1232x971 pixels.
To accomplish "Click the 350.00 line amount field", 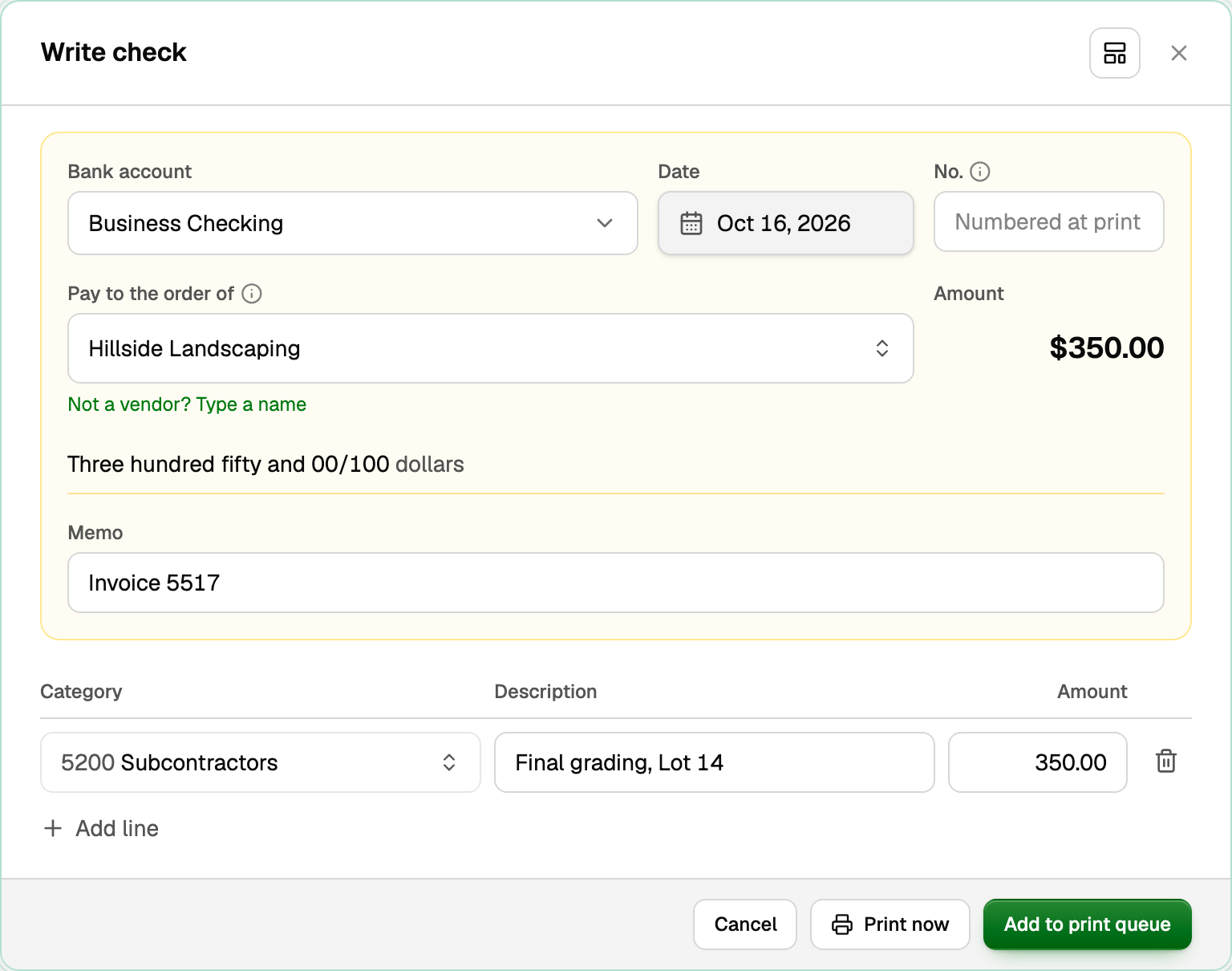I will coord(1038,762).
